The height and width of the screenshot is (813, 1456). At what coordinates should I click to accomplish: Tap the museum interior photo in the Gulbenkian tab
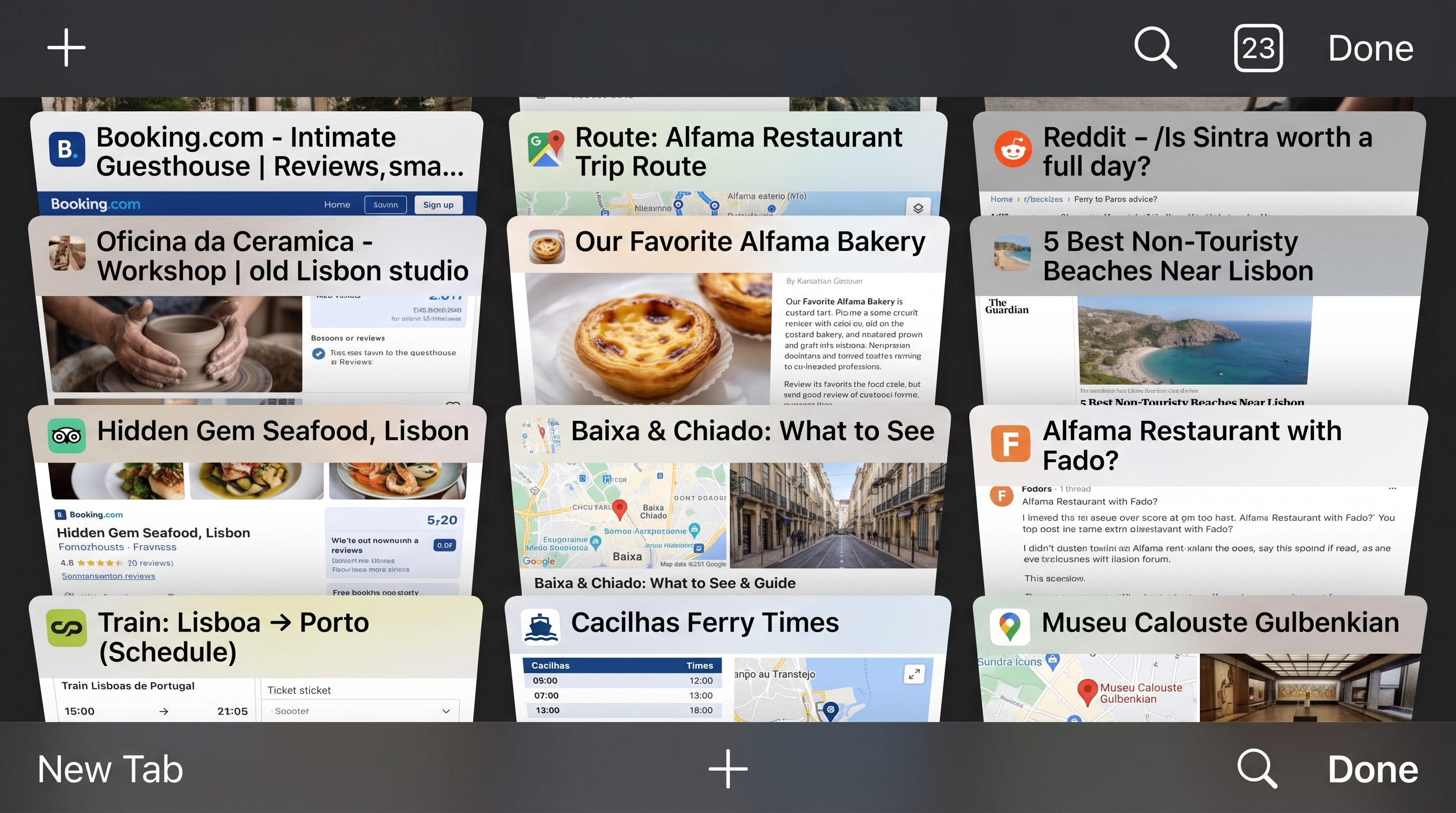tap(1309, 688)
